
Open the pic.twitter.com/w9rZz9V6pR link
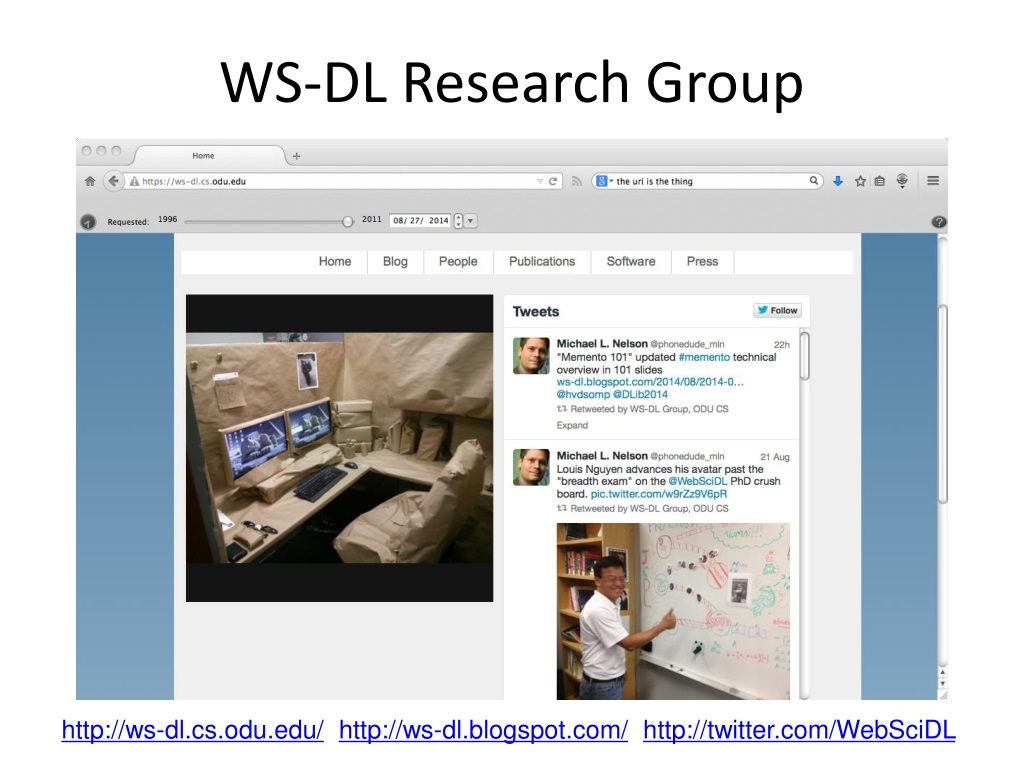click(659, 494)
